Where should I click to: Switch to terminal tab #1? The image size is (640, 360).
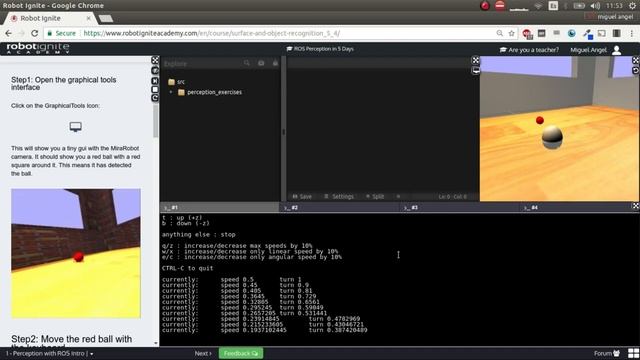(x=220, y=207)
